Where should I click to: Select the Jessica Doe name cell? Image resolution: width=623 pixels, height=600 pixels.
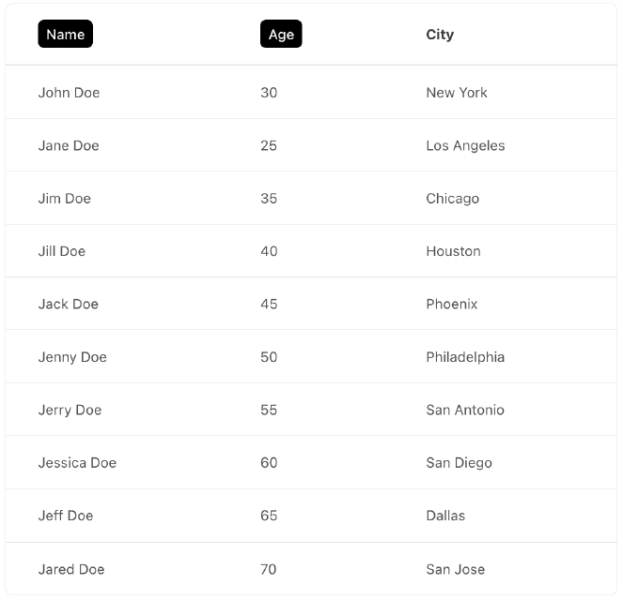coord(77,464)
